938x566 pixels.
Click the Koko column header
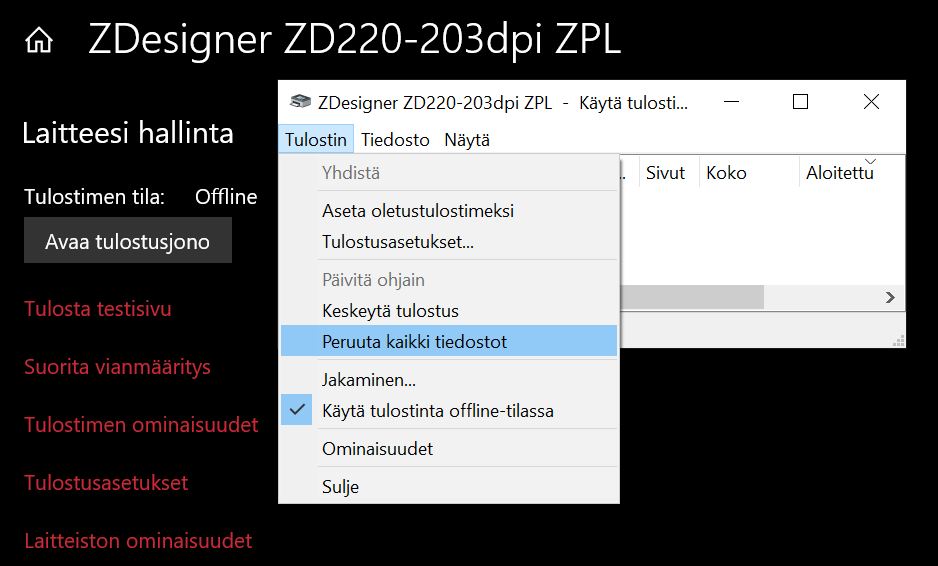[x=726, y=173]
